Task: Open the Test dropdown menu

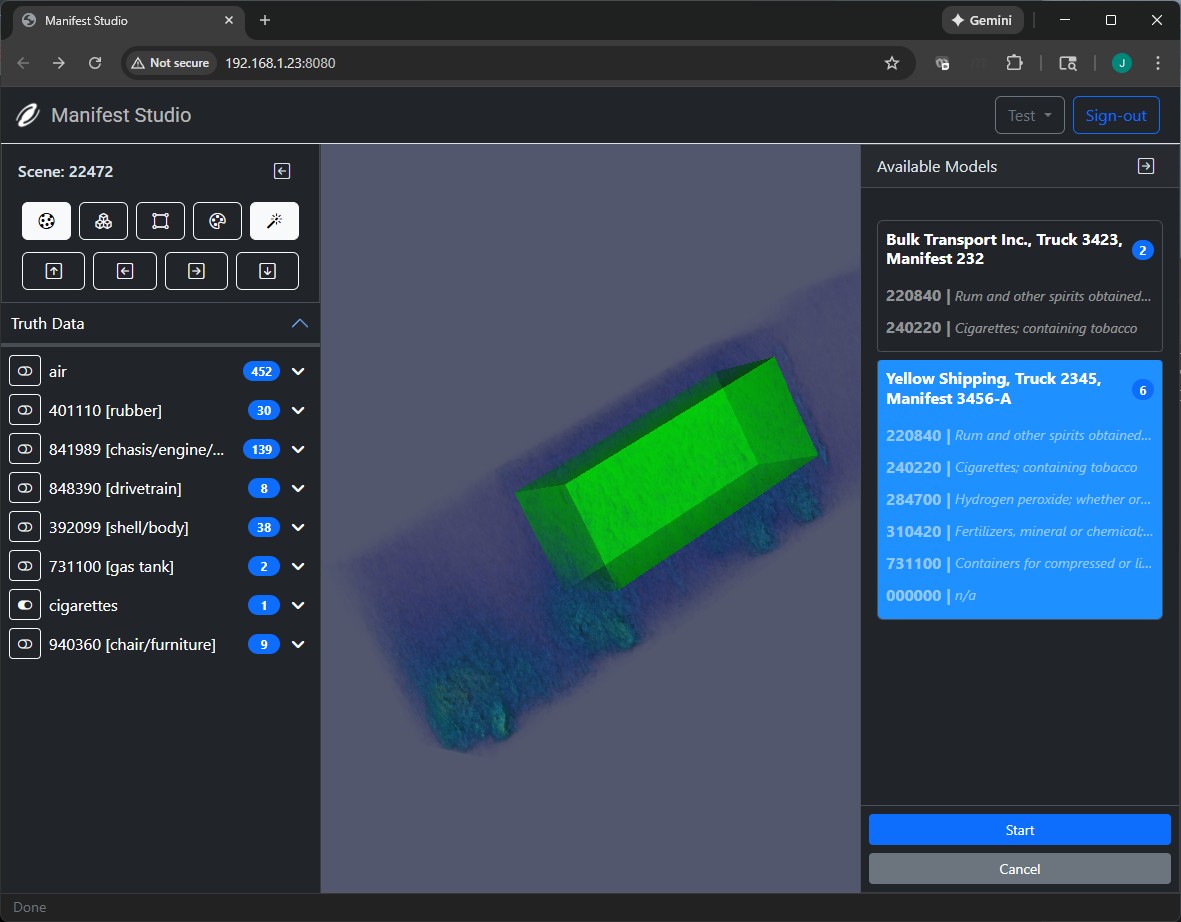Action: pos(1029,116)
